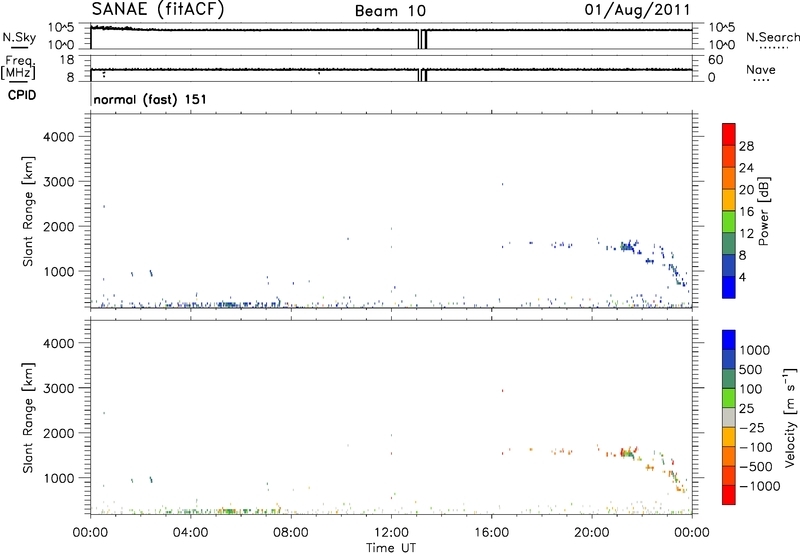Select the CPID row label
This screenshot has width=800, height=554.
tap(22, 95)
